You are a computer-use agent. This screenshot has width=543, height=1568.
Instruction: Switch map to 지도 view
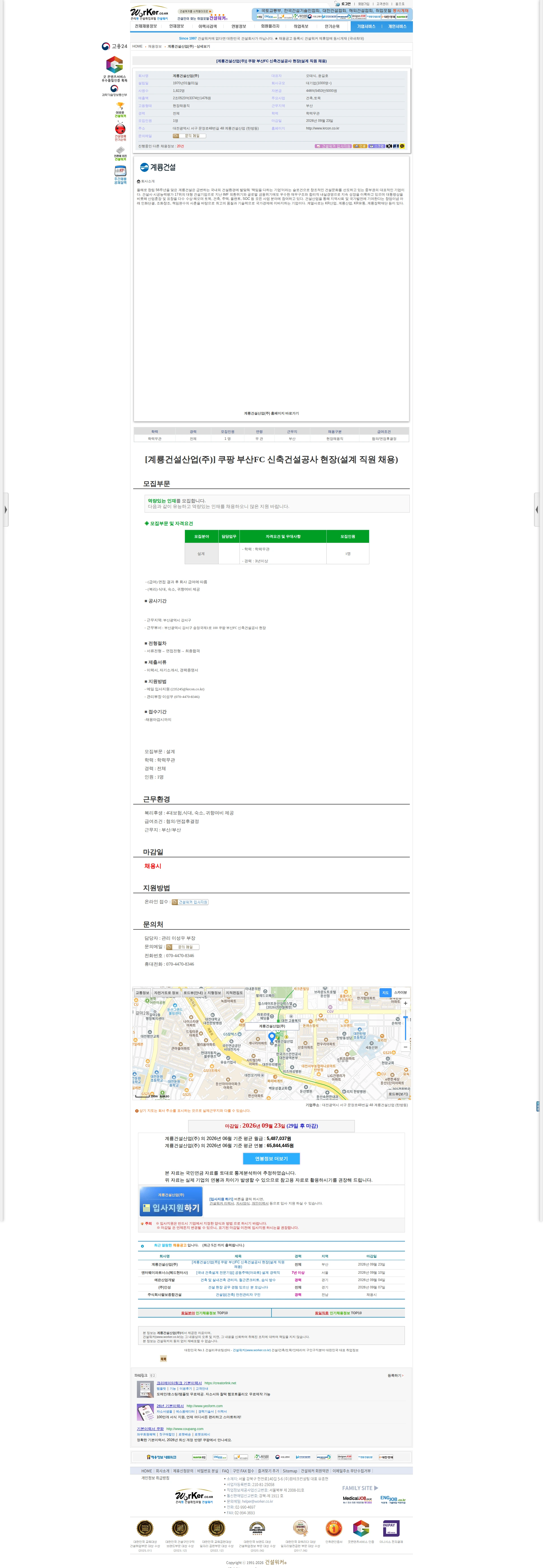pos(385,993)
